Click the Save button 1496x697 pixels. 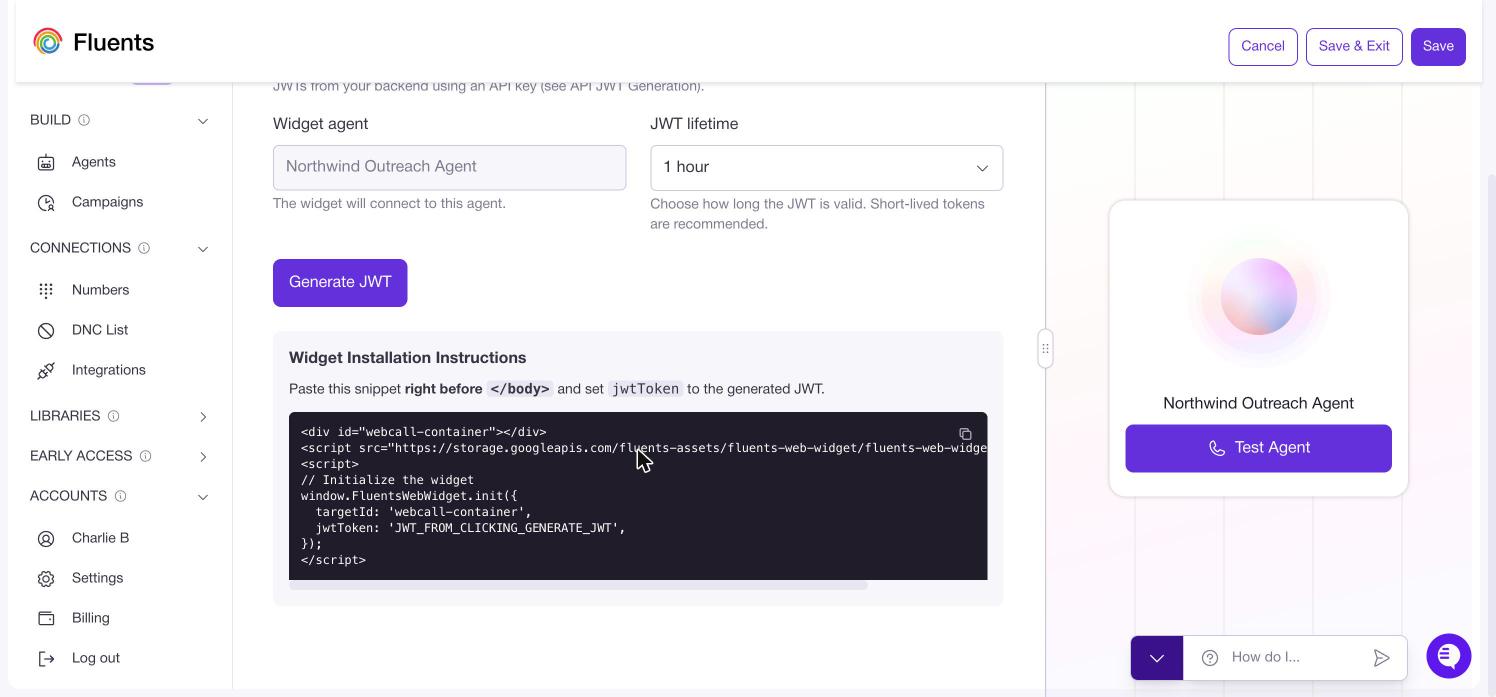(1438, 46)
